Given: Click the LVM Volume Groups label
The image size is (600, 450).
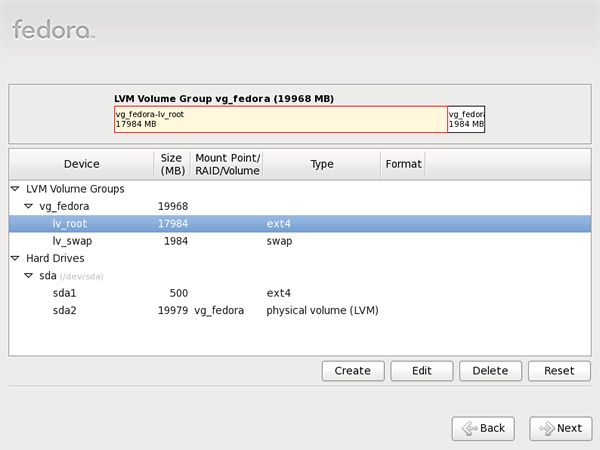Looking at the screenshot, I should (x=75, y=189).
